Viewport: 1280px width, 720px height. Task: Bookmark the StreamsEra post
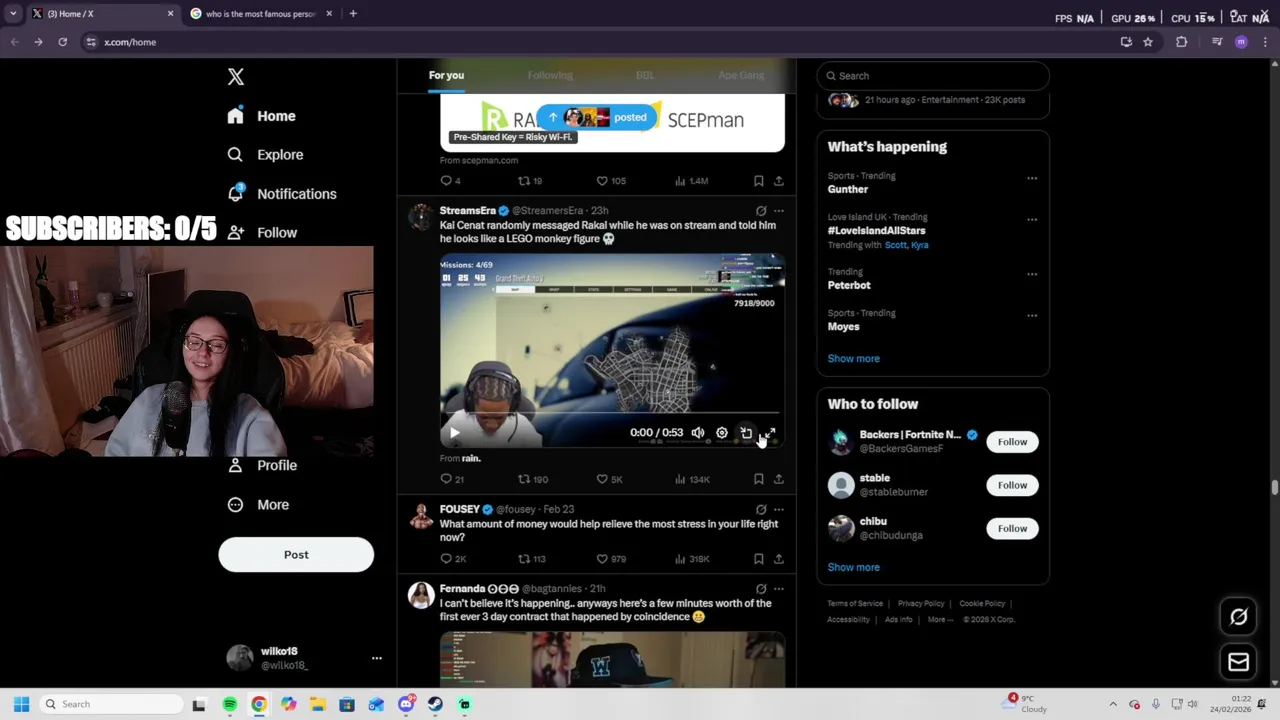[x=759, y=480]
